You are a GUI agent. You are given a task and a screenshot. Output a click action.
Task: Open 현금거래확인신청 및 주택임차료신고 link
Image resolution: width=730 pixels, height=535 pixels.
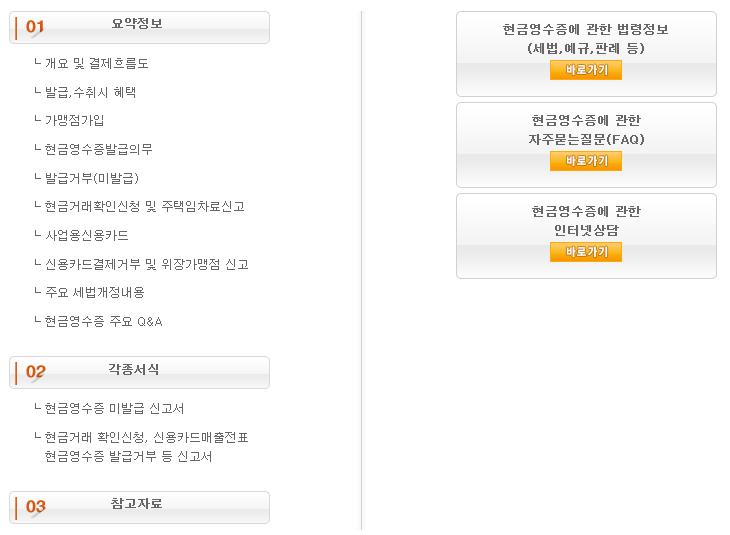(x=144, y=207)
